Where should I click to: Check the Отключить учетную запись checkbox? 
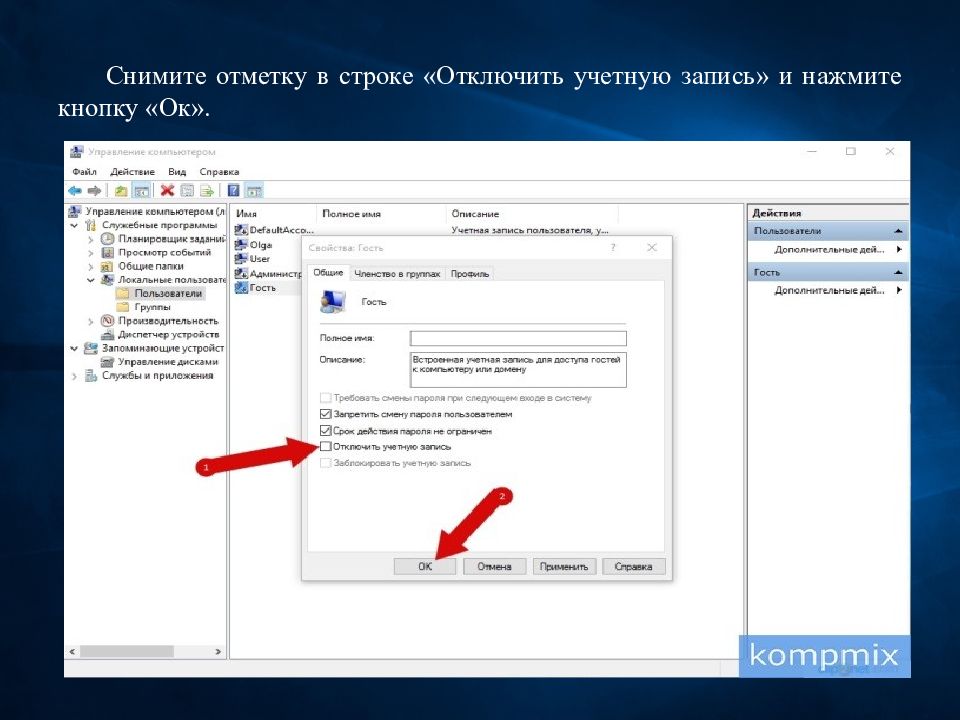326,447
